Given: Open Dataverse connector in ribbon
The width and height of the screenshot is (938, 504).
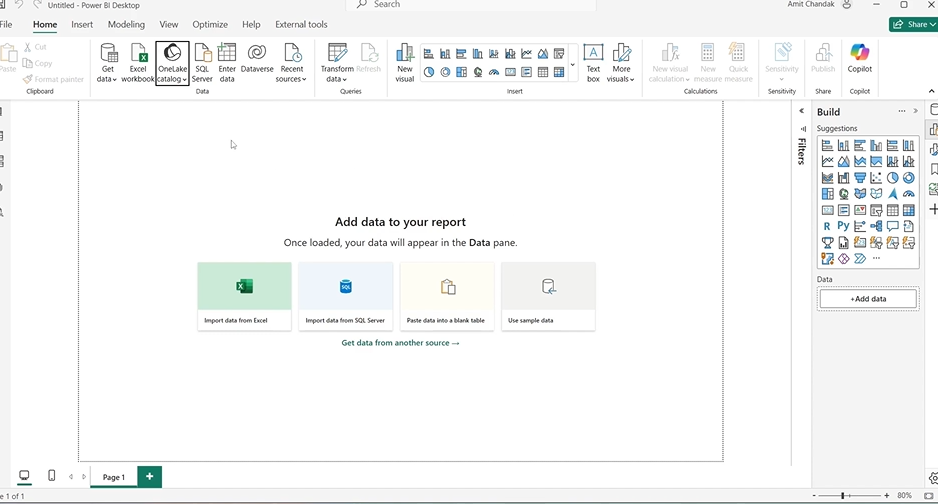Looking at the screenshot, I should tap(257, 59).
